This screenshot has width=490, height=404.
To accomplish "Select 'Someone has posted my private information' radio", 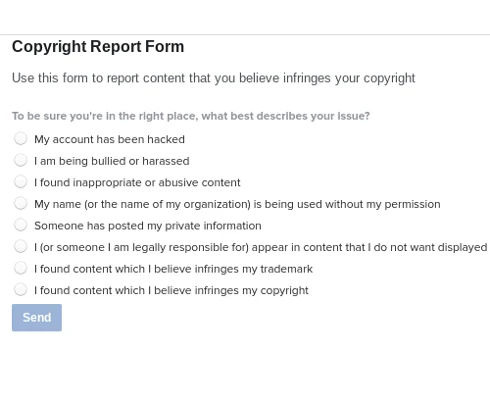I will pos(20,225).
